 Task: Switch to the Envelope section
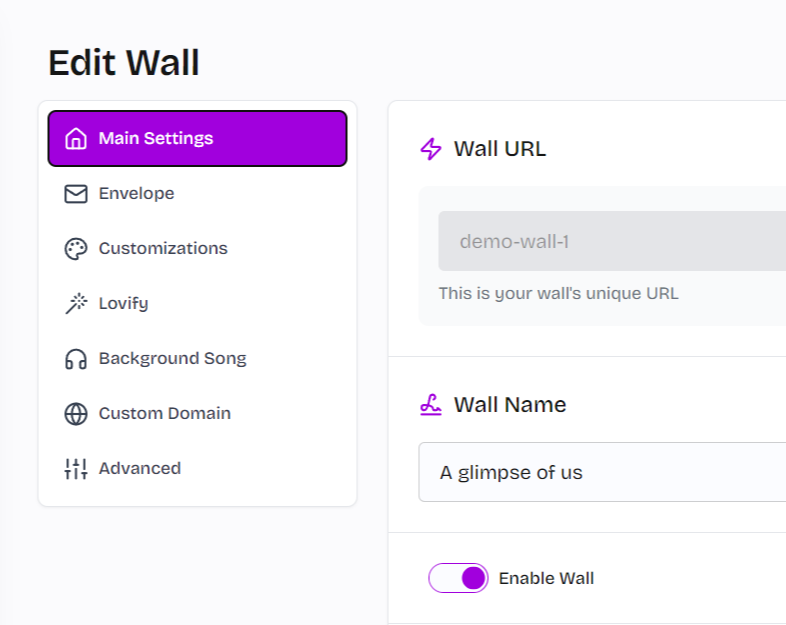click(136, 194)
